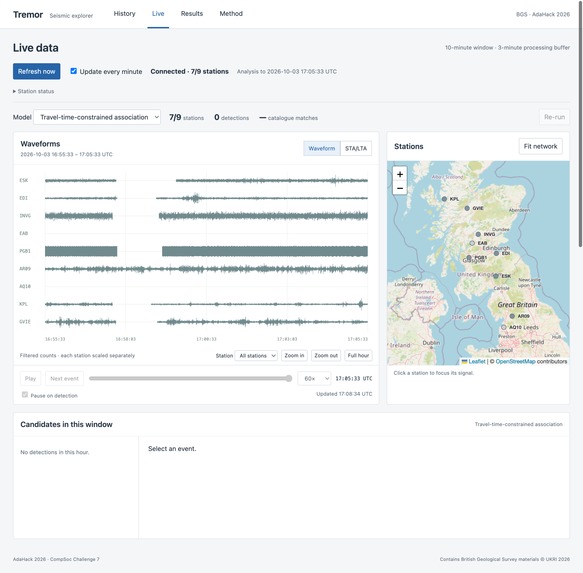Click the playback timeline slider handle
The height and width of the screenshot is (573, 583).
289,379
